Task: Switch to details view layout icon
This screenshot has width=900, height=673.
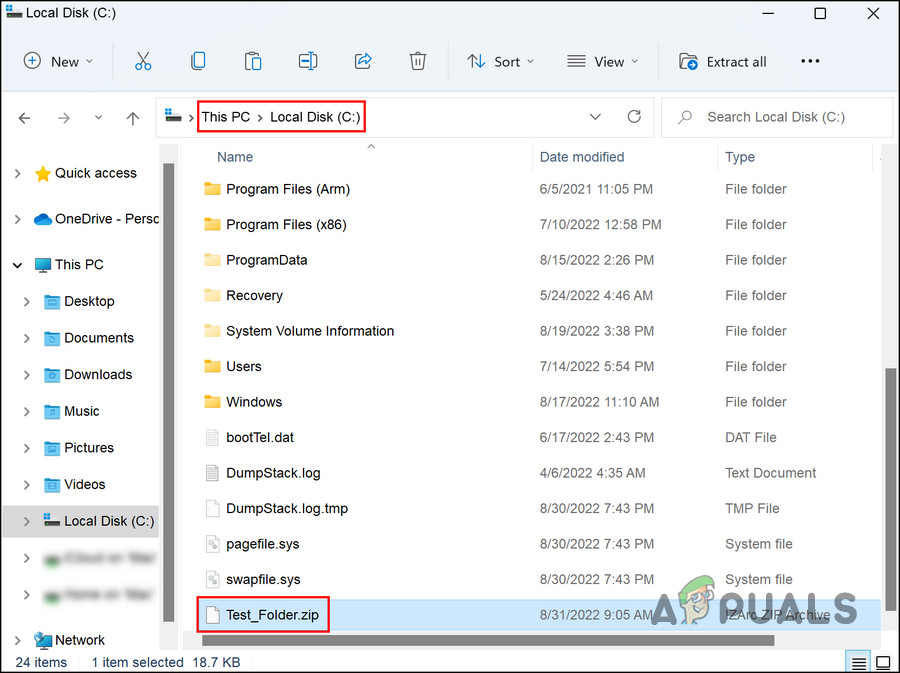Action: tap(859, 664)
